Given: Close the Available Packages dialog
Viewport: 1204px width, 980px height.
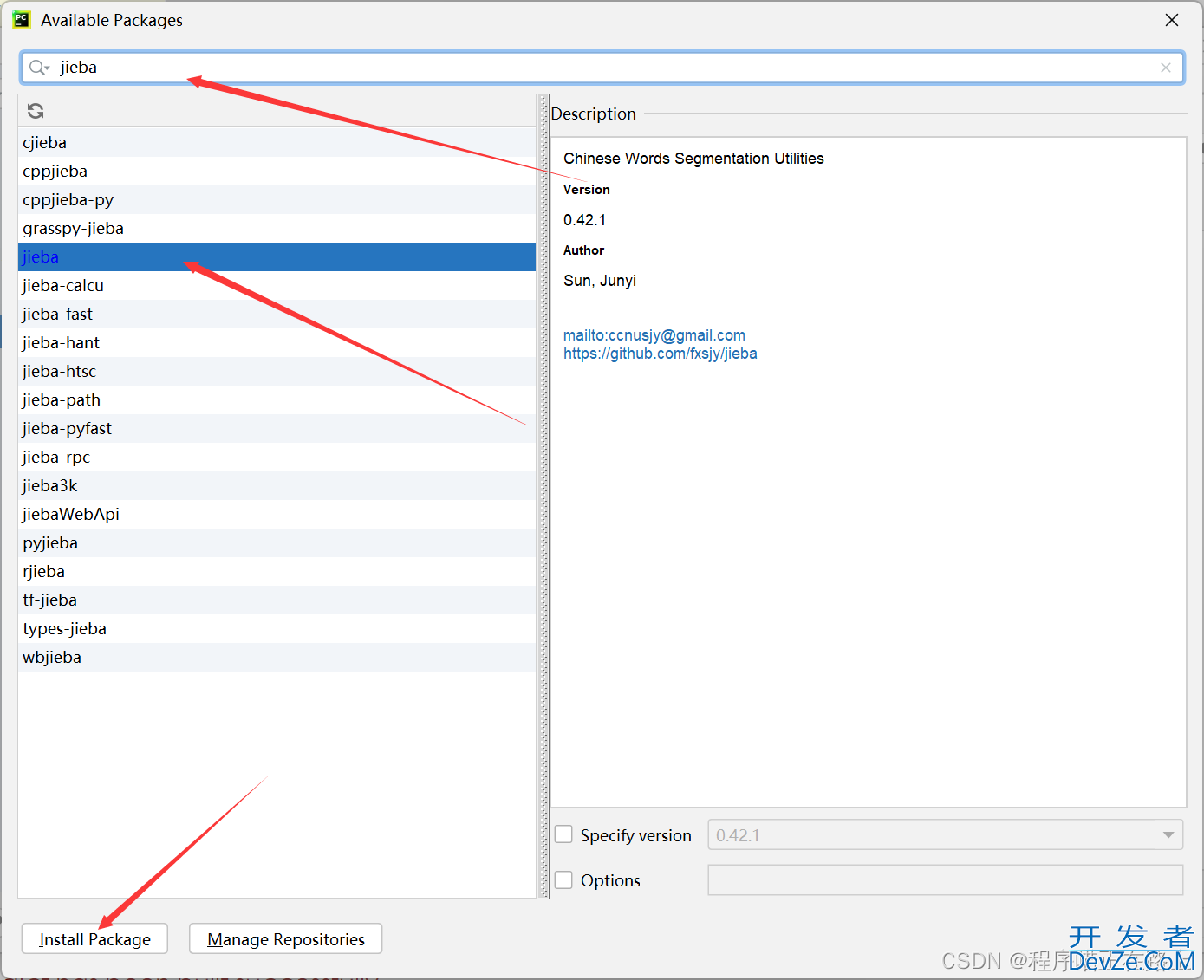Looking at the screenshot, I should 1172,20.
